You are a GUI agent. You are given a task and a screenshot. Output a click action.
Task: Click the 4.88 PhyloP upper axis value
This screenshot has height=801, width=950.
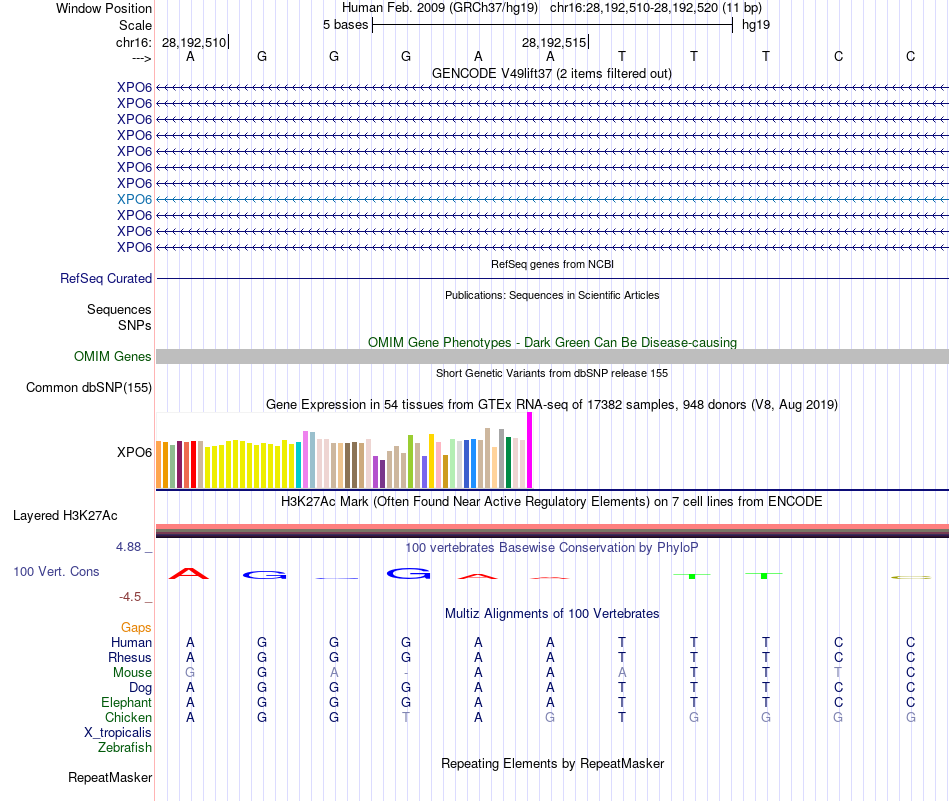(128, 547)
